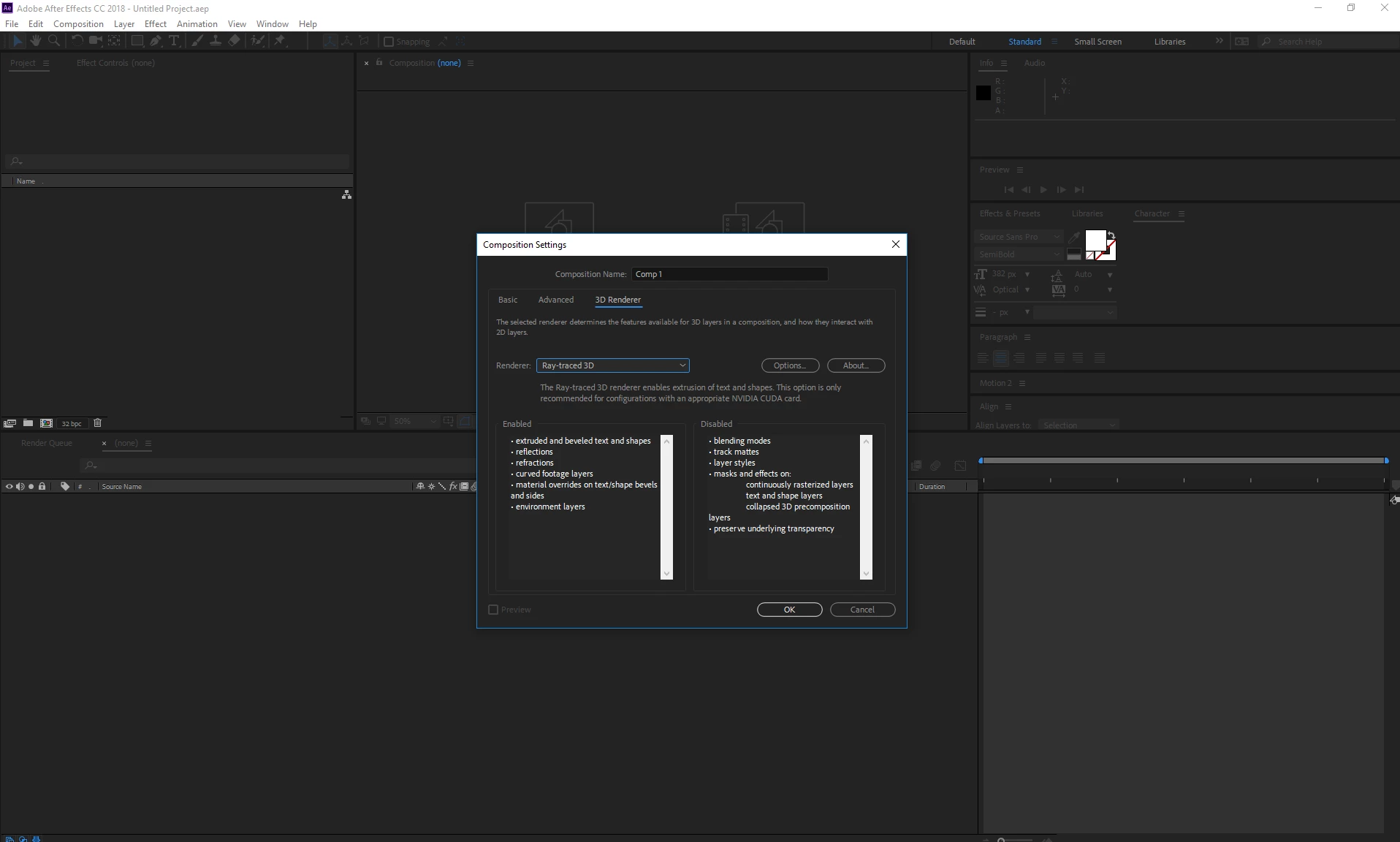Click the Options... button
Viewport: 1400px width, 842px height.
click(790, 365)
